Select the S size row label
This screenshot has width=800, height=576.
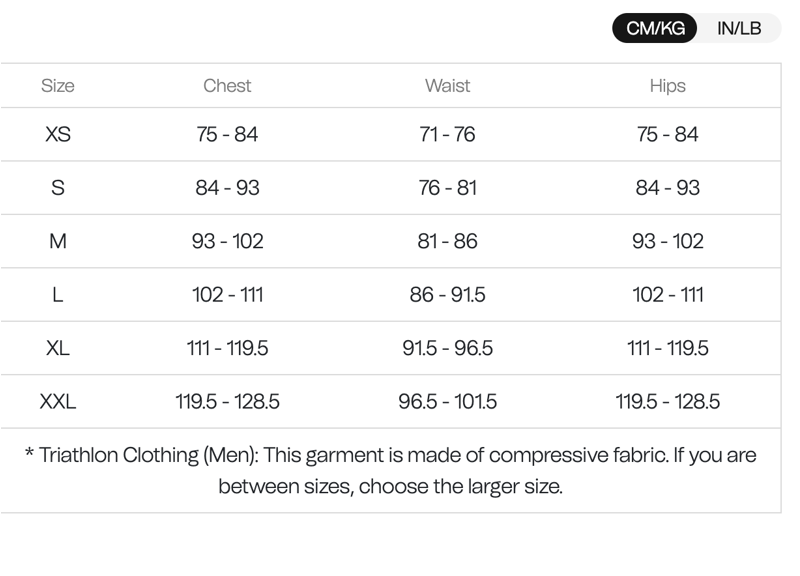(x=58, y=188)
